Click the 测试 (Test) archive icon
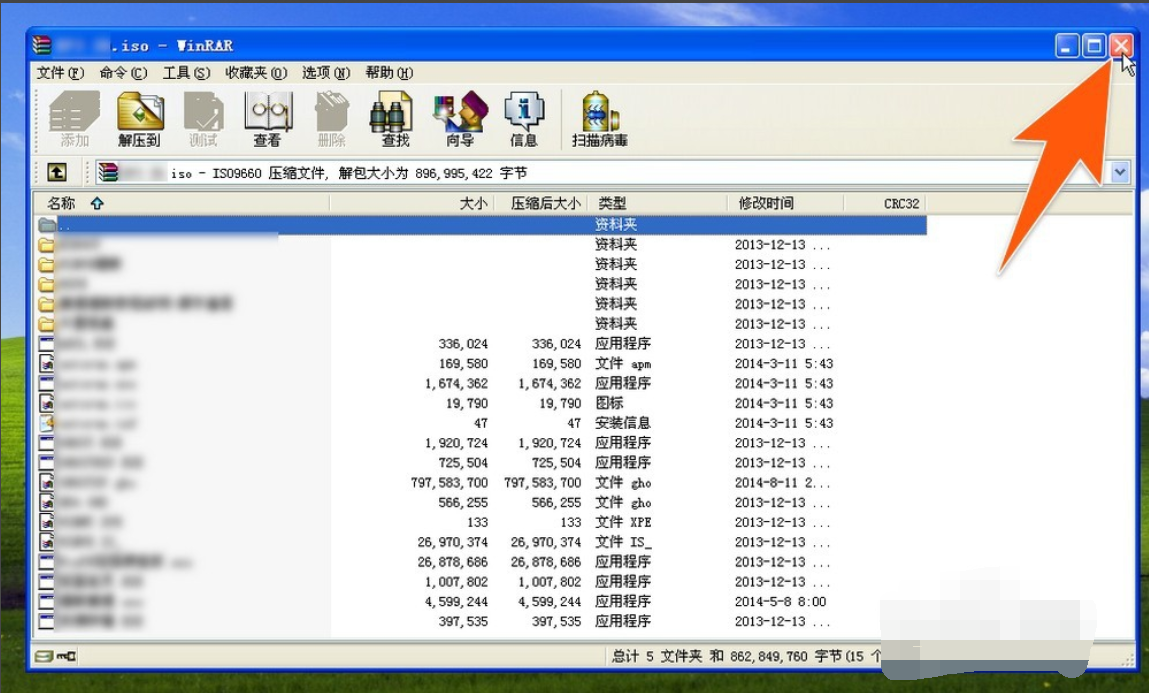 pos(203,115)
